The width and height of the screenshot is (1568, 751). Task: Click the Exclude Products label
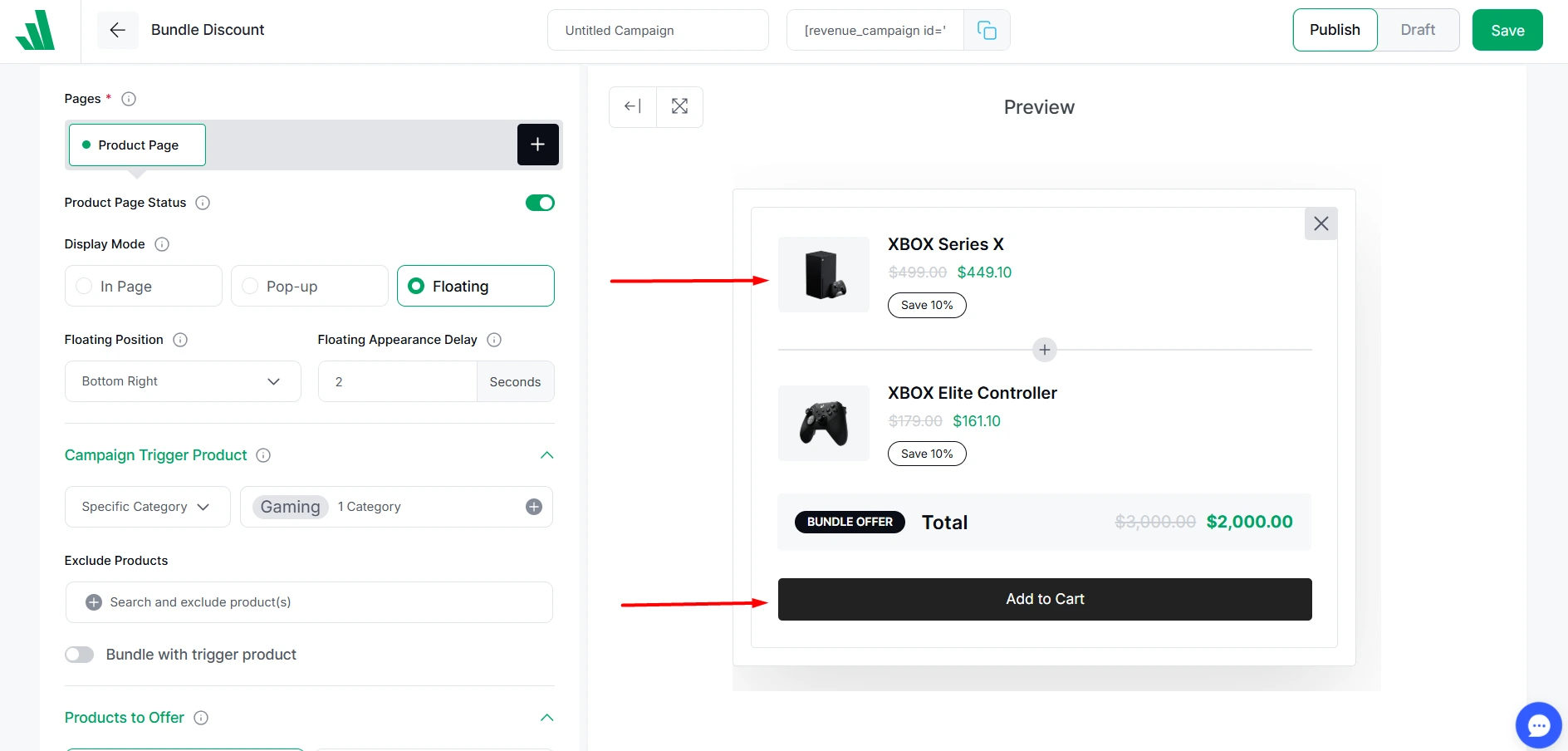point(116,561)
